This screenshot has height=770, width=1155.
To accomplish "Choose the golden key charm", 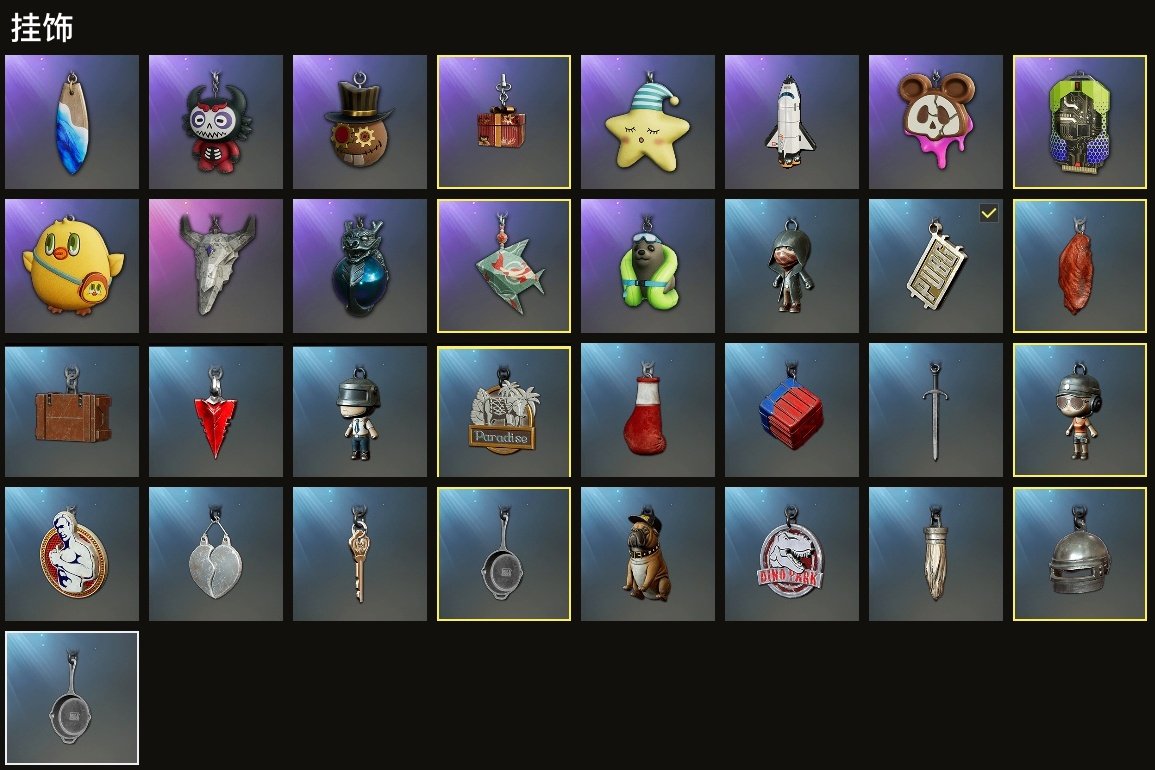I will pyautogui.click(x=359, y=553).
